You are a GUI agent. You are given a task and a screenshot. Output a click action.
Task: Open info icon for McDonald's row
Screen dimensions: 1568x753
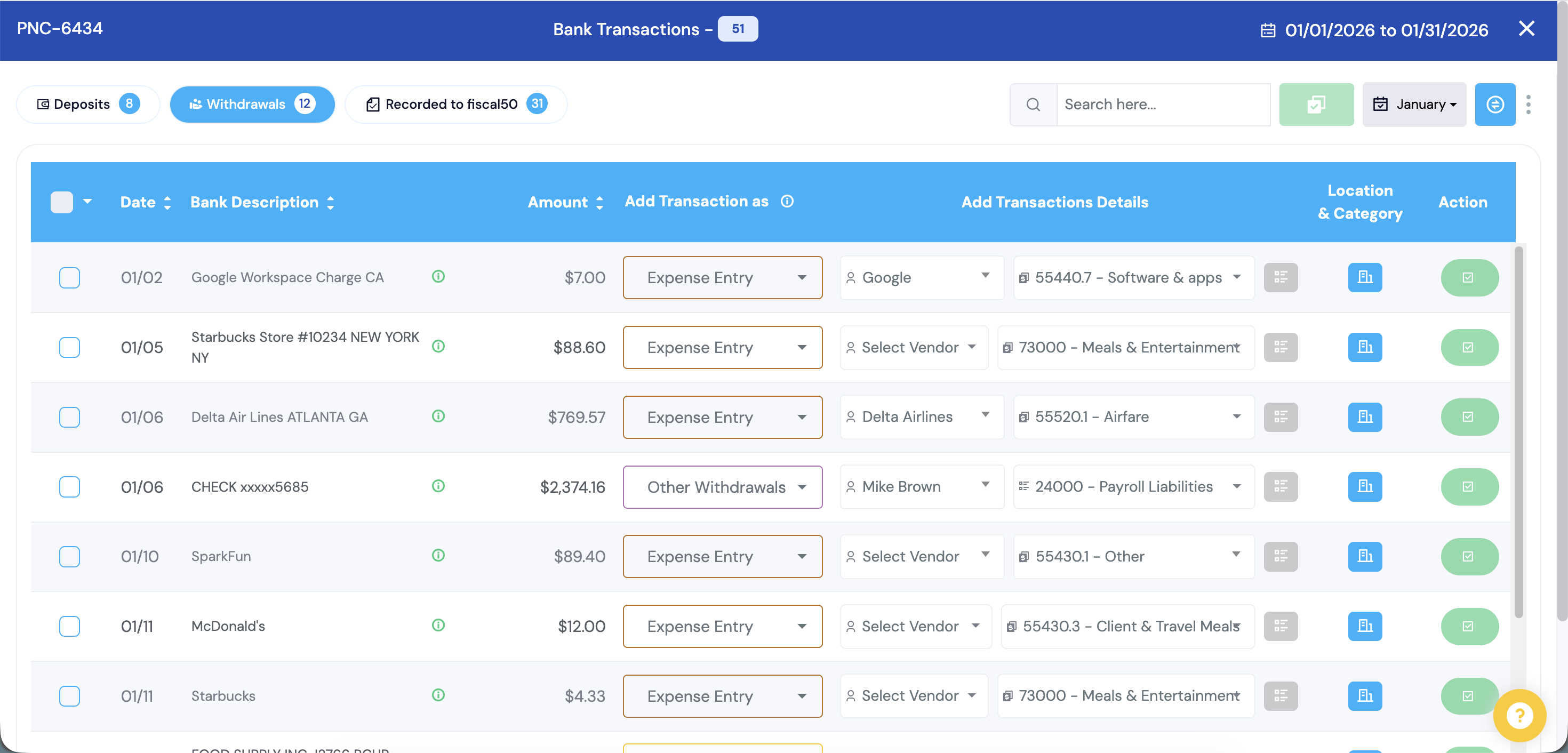coord(438,625)
